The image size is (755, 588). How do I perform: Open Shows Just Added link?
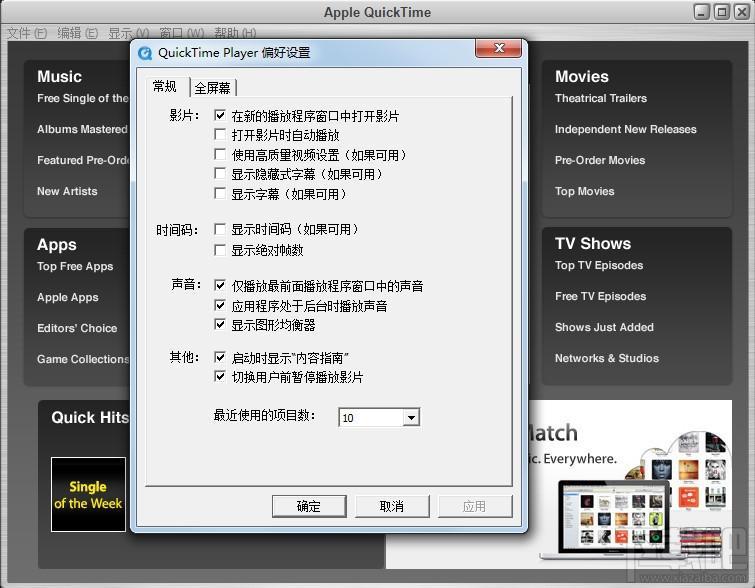click(x=604, y=327)
